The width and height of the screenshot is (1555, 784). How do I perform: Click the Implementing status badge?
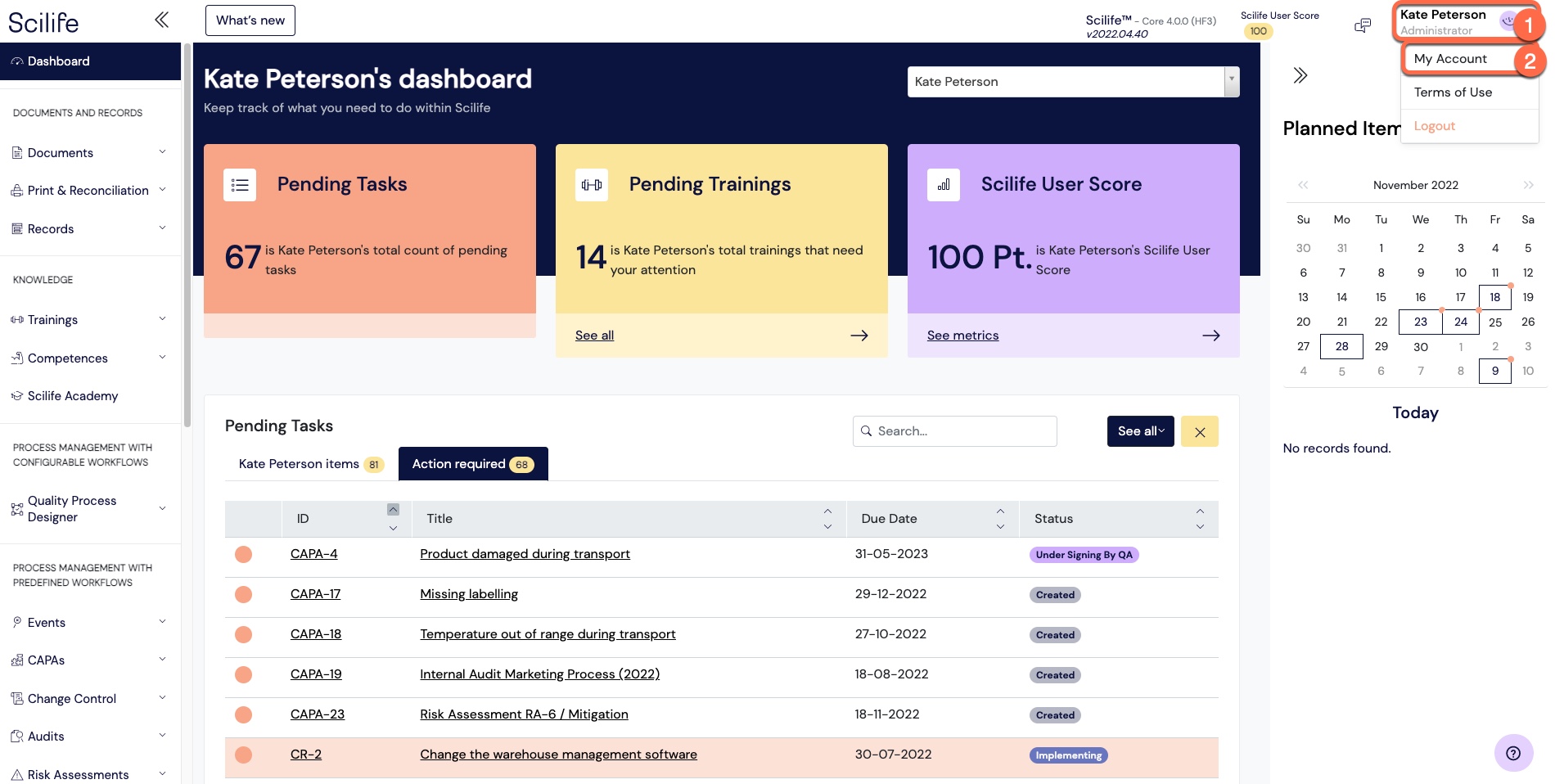[1068, 755]
